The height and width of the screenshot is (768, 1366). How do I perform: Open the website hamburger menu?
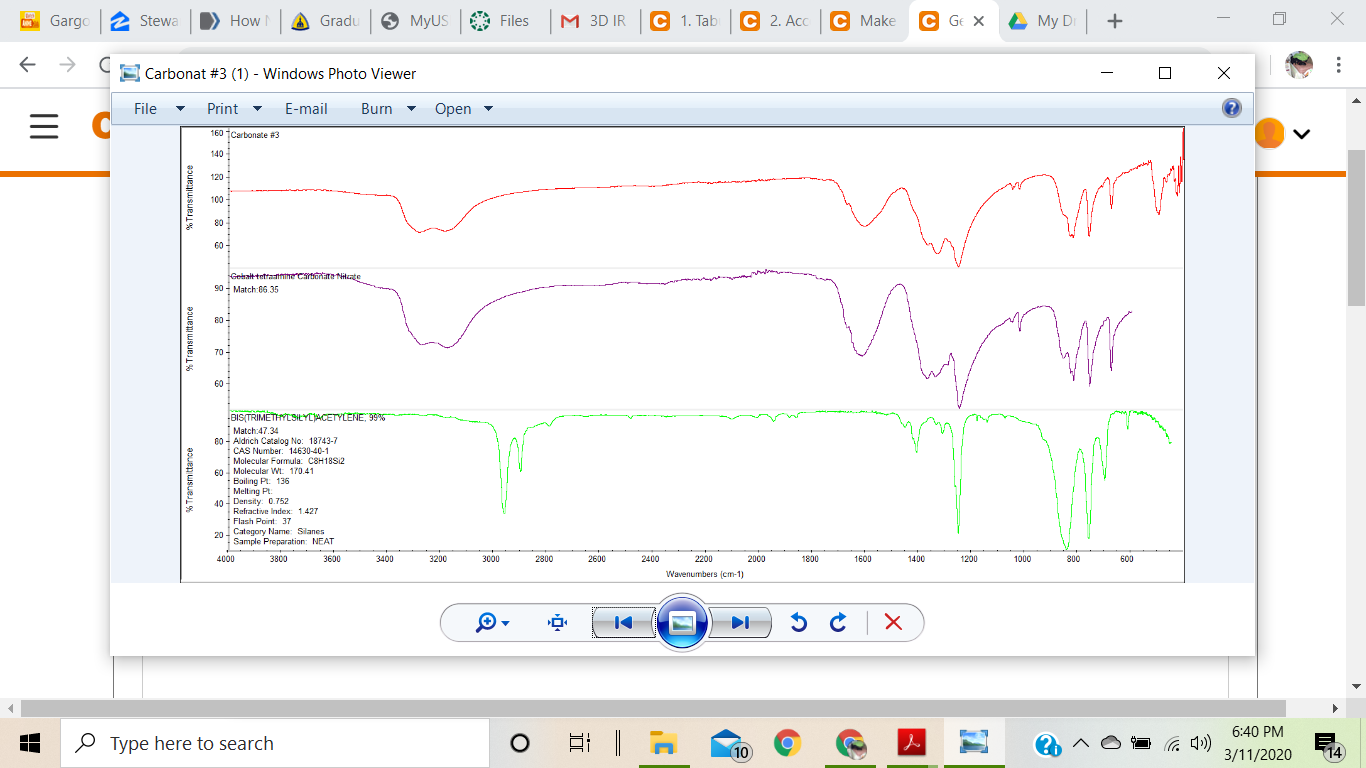point(44,127)
